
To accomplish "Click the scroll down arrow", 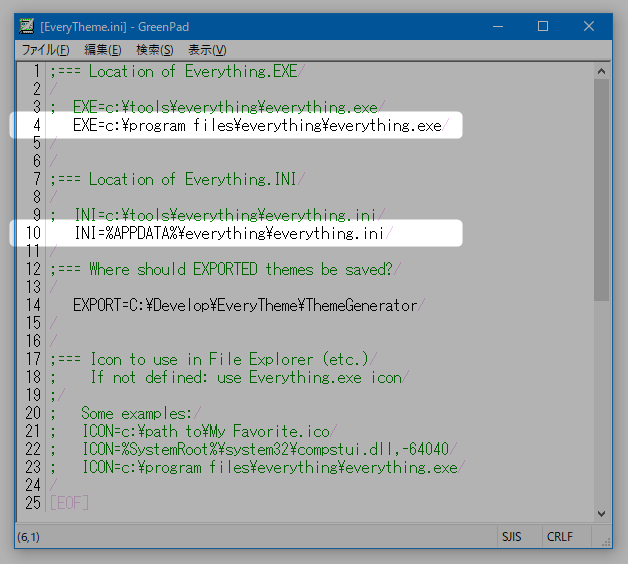I will pyautogui.click(x=601, y=514).
